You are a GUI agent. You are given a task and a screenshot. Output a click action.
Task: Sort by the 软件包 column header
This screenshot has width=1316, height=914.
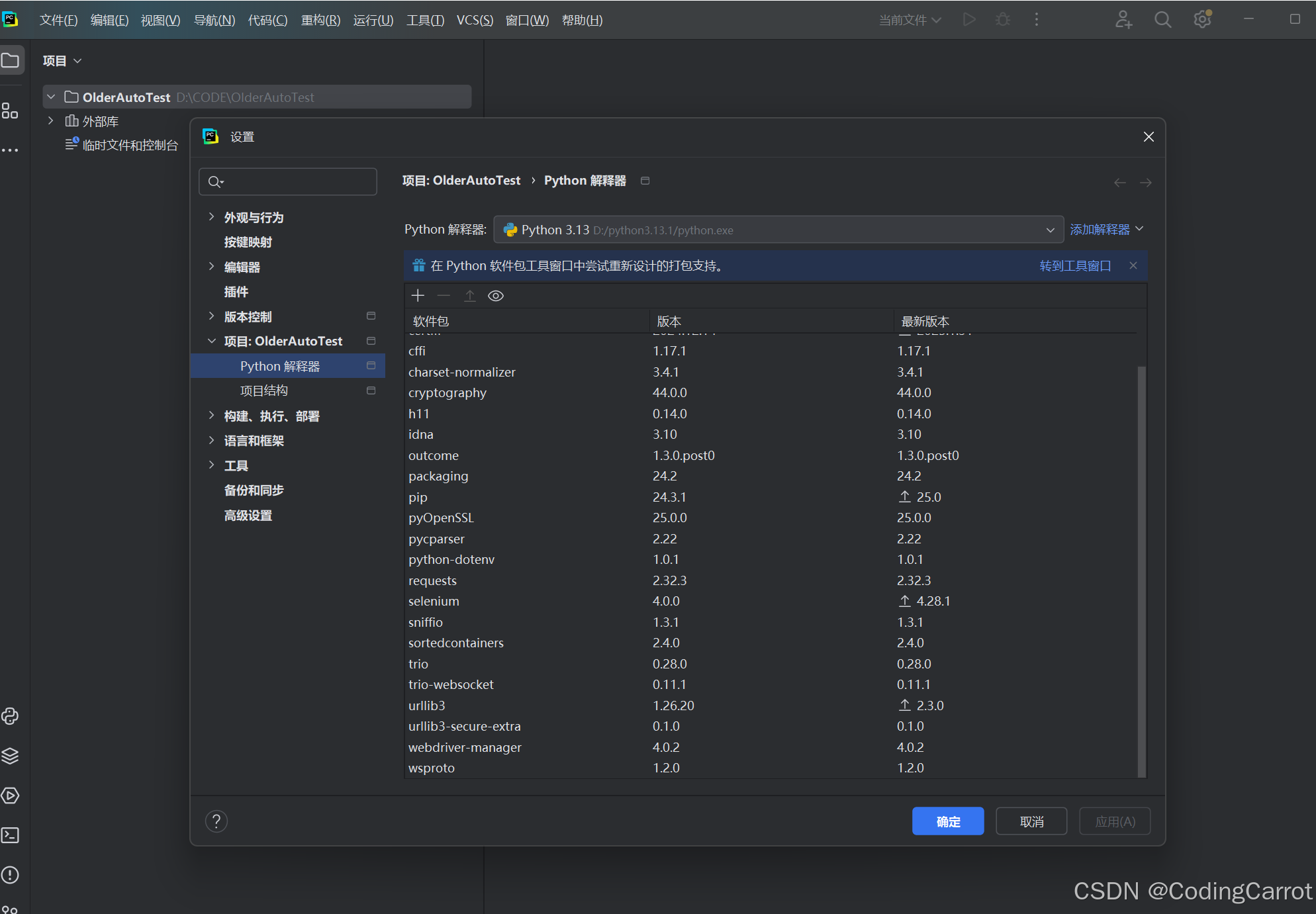[527, 321]
